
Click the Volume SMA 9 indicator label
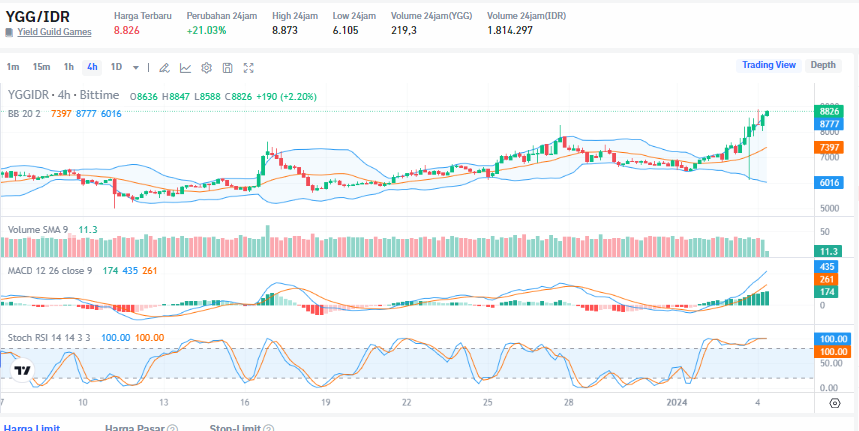pos(38,229)
